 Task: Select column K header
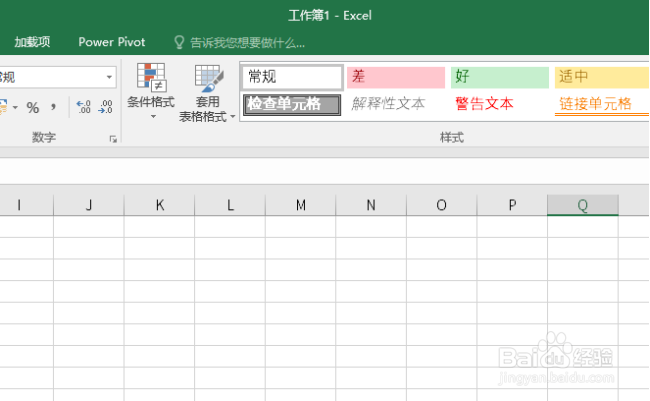coord(160,205)
